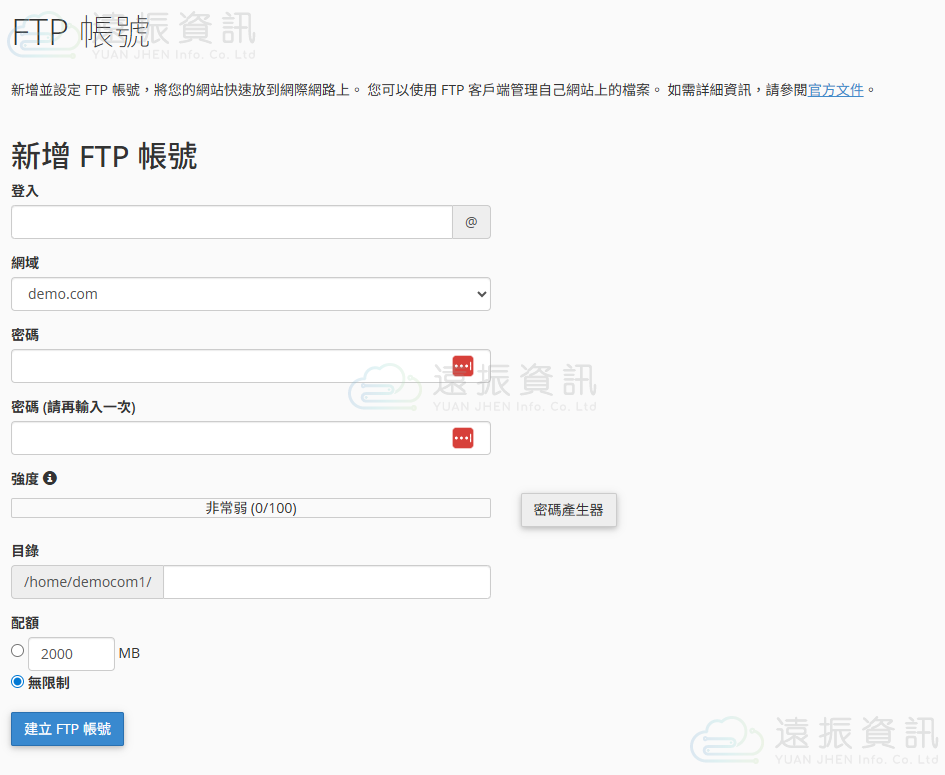Click the 建立 FTP 帳號 button

point(67,729)
